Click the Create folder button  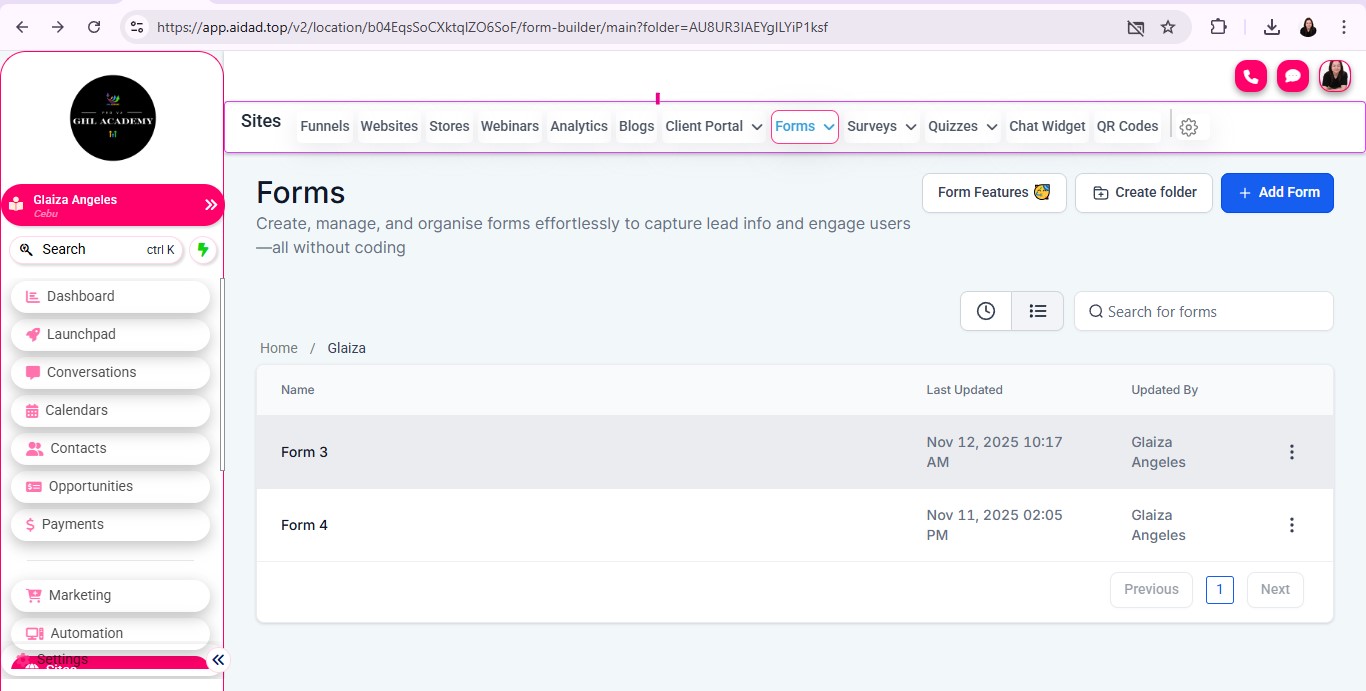(1143, 193)
